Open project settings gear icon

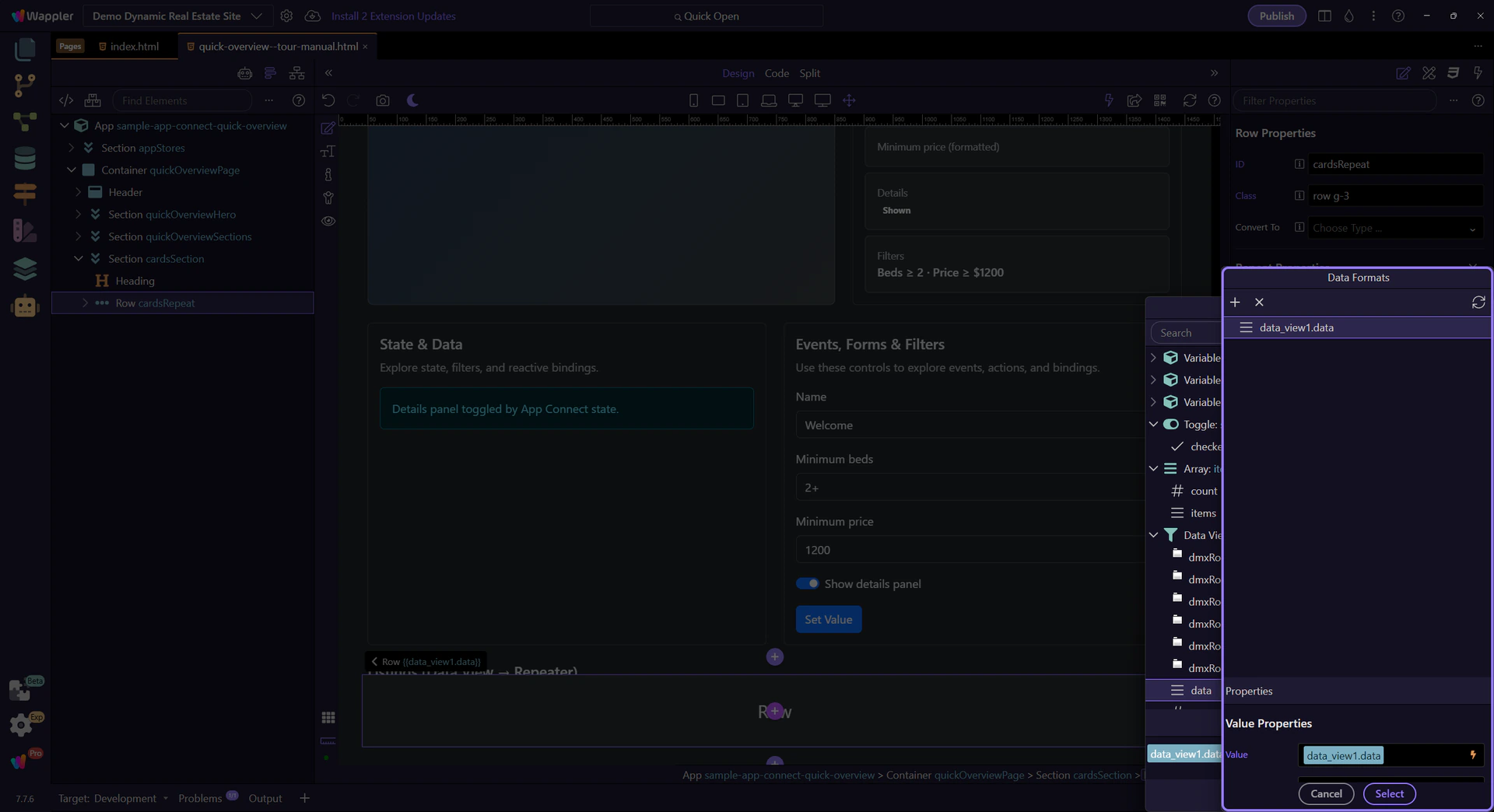click(286, 16)
